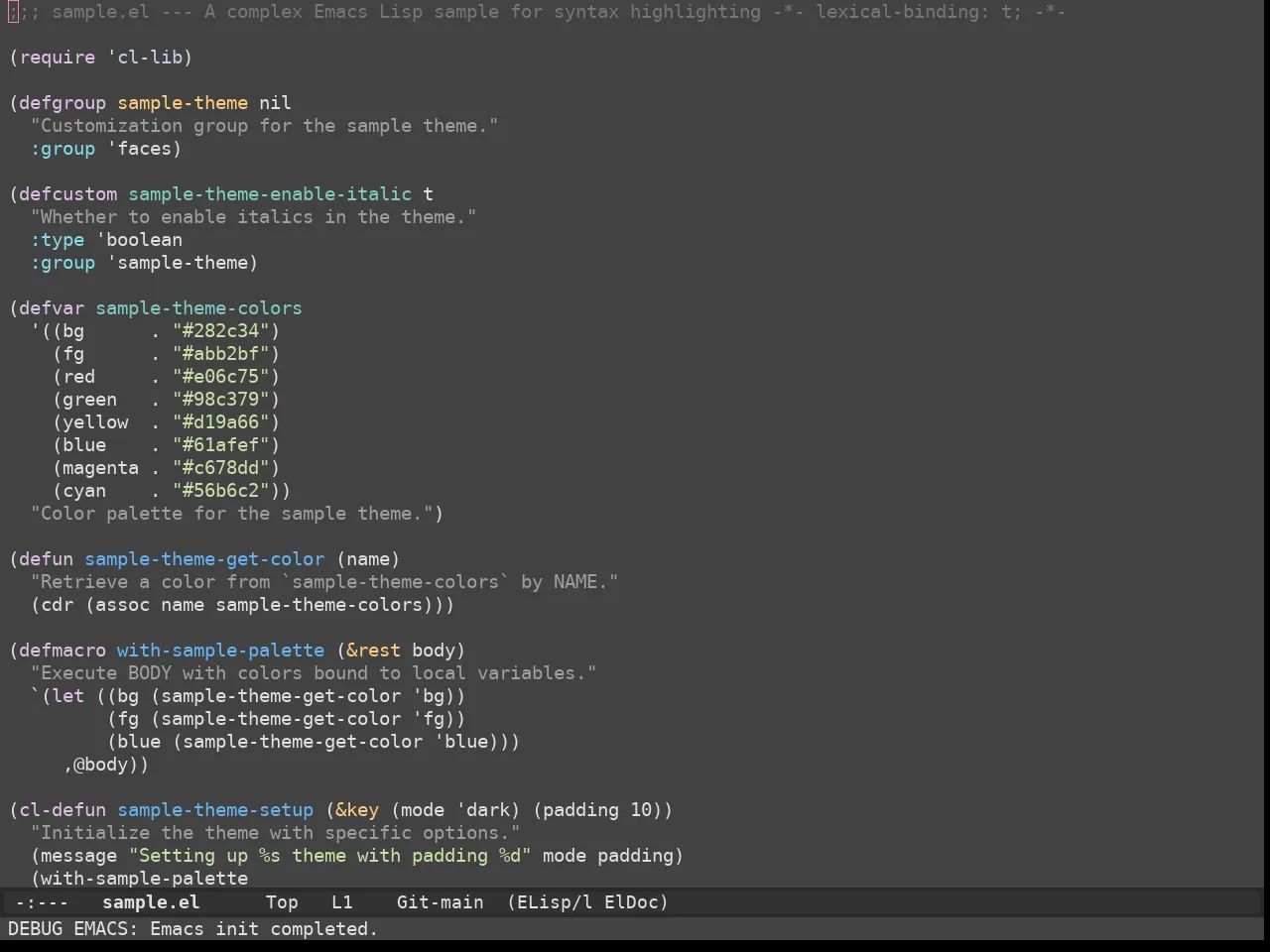Viewport: 1270px width, 952px height.
Task: Click the word NAME in the Retrieve docstring
Action: coord(575,582)
